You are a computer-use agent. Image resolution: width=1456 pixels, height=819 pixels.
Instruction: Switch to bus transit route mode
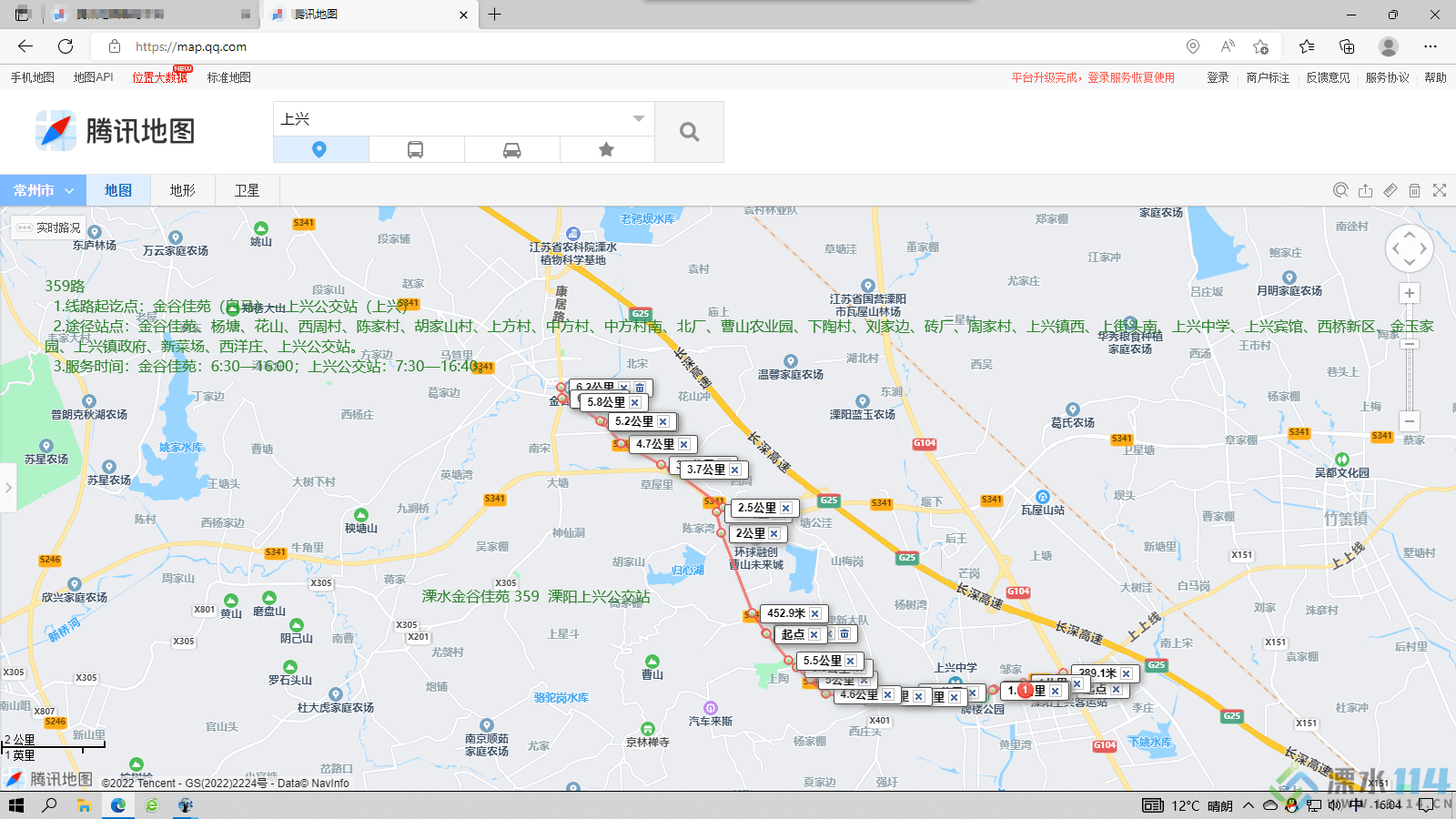(x=416, y=149)
